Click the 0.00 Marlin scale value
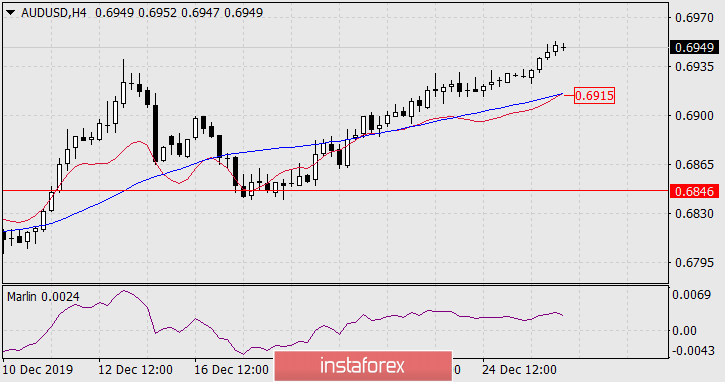 tap(684, 331)
